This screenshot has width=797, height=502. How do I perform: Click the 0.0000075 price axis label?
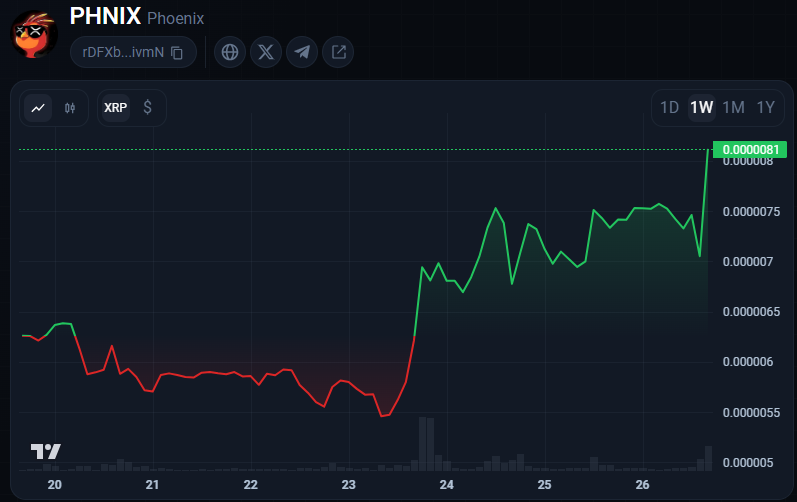751,211
